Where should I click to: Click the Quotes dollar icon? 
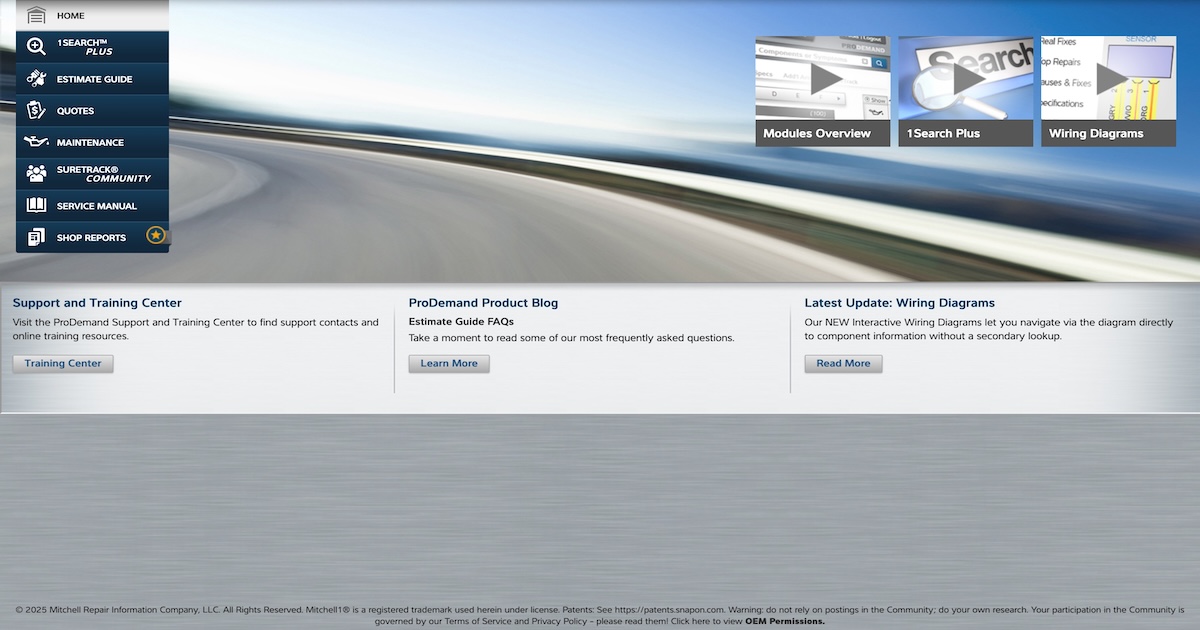click(x=36, y=110)
